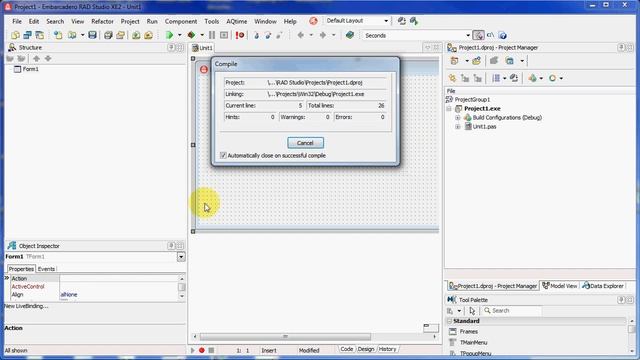Click the red circular Help Insight icon beside Help menu
Screen dimensions: 640x360
click(x=313, y=21)
